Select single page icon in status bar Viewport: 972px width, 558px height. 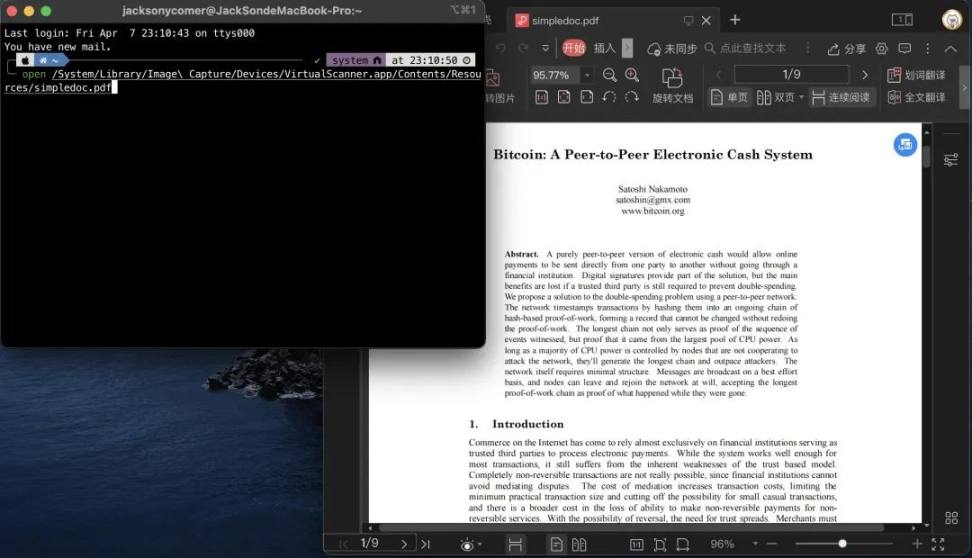[x=556, y=544]
